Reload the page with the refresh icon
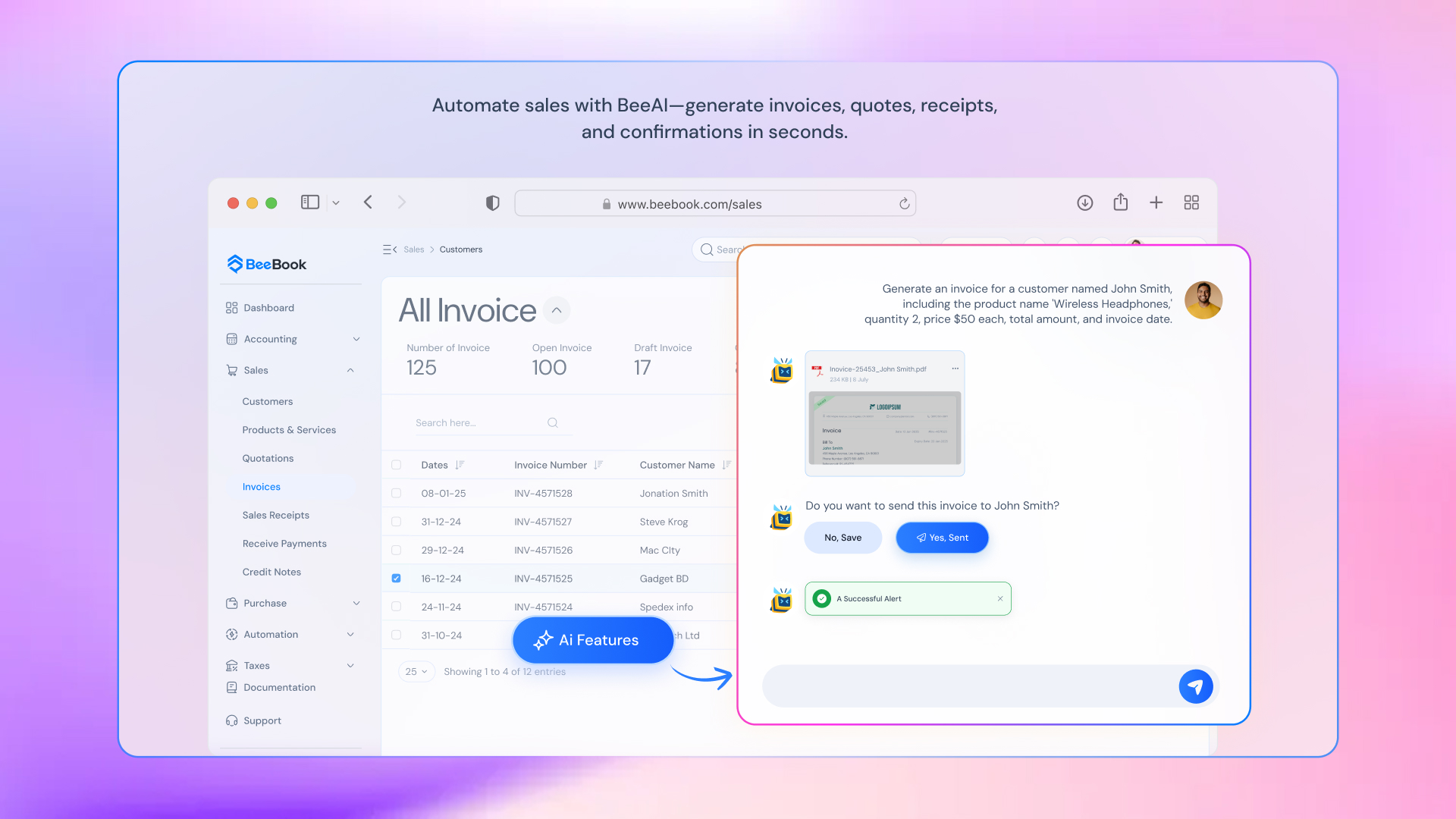Screen dimensions: 1456x819 904,203
